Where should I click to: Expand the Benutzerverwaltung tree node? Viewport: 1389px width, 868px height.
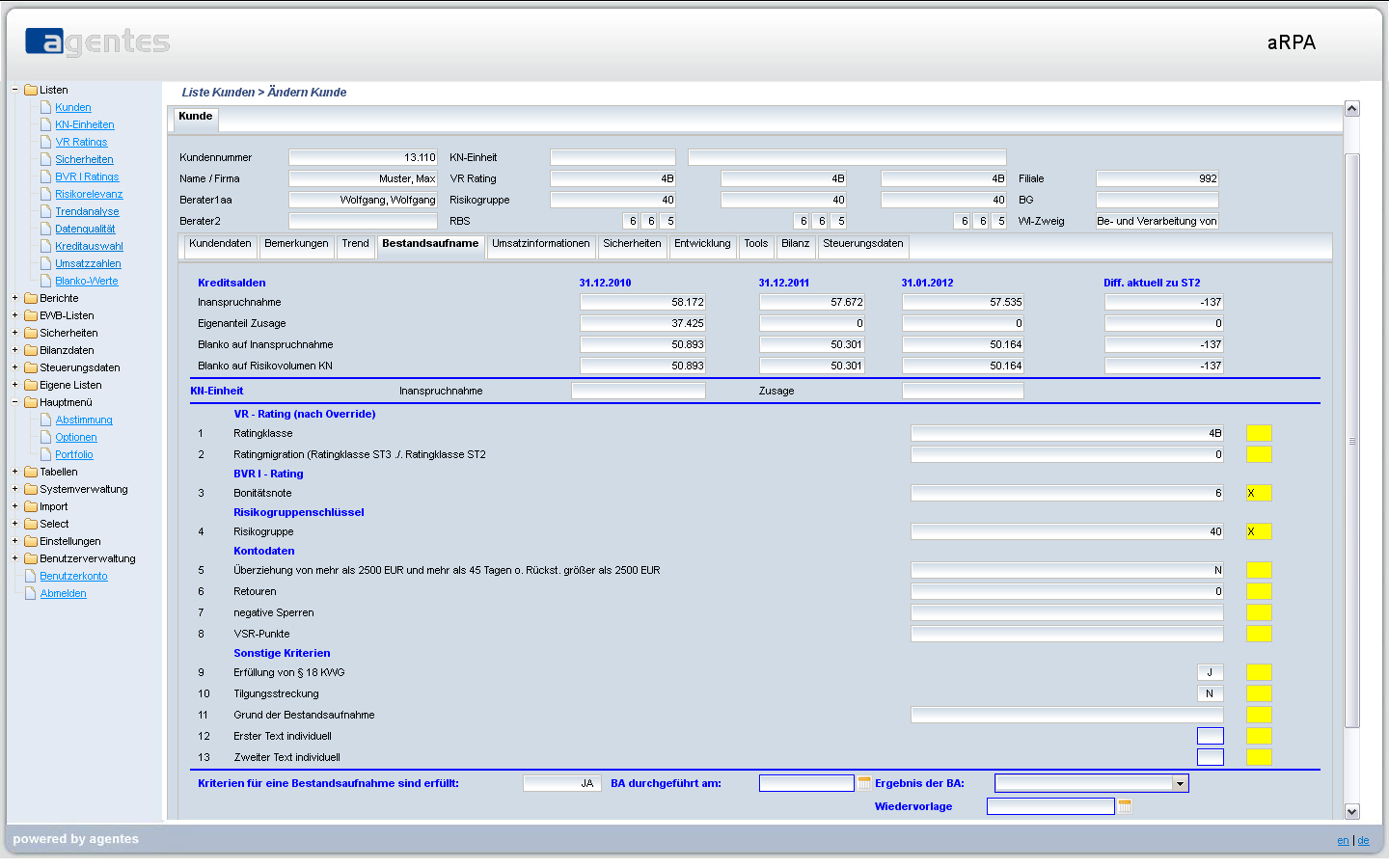click(14, 558)
